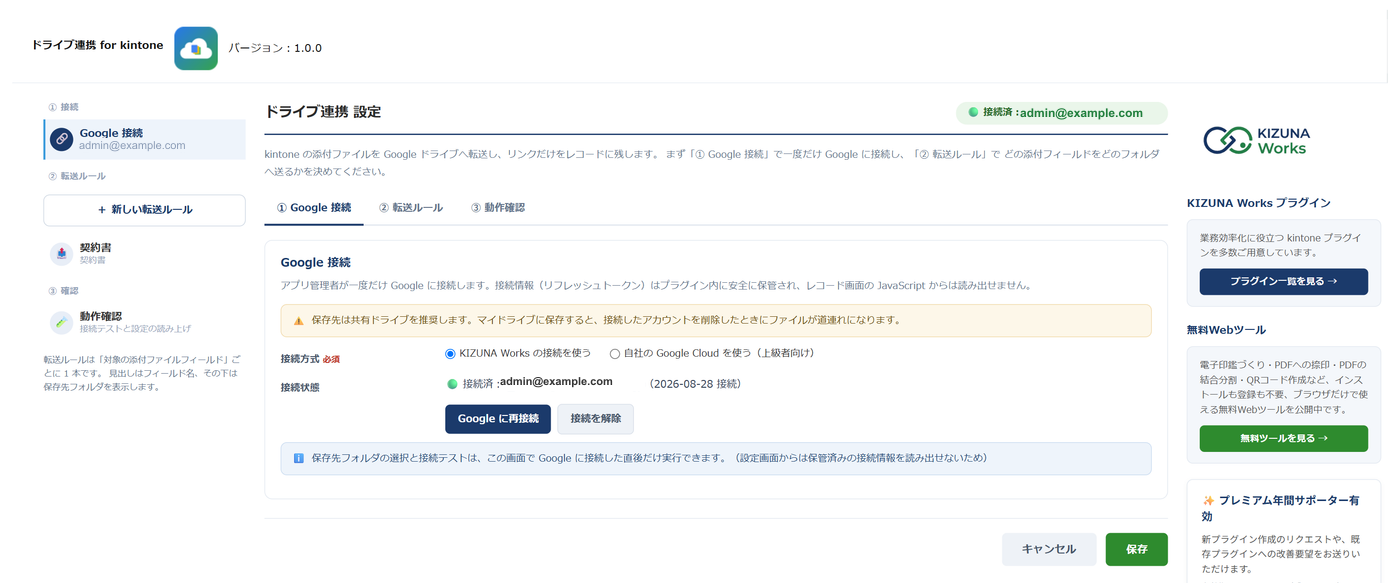The height and width of the screenshot is (583, 1400).
Task: Click the ドライブ連携 for kintone title
Action: click(97, 45)
